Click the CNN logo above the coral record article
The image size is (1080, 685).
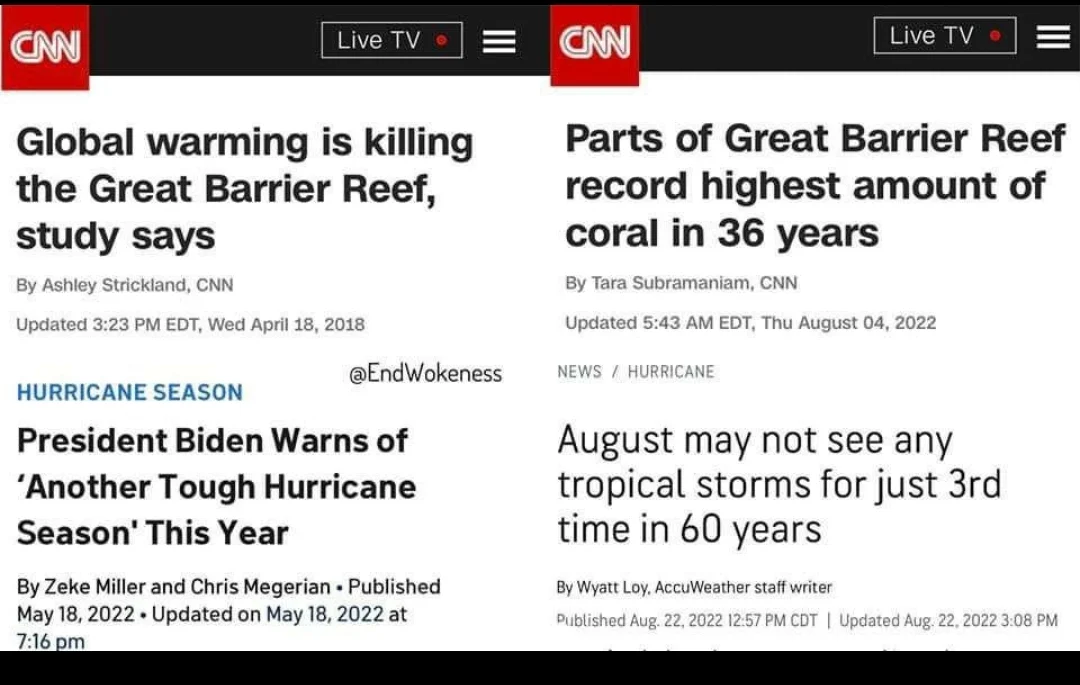pyautogui.click(x=594, y=43)
